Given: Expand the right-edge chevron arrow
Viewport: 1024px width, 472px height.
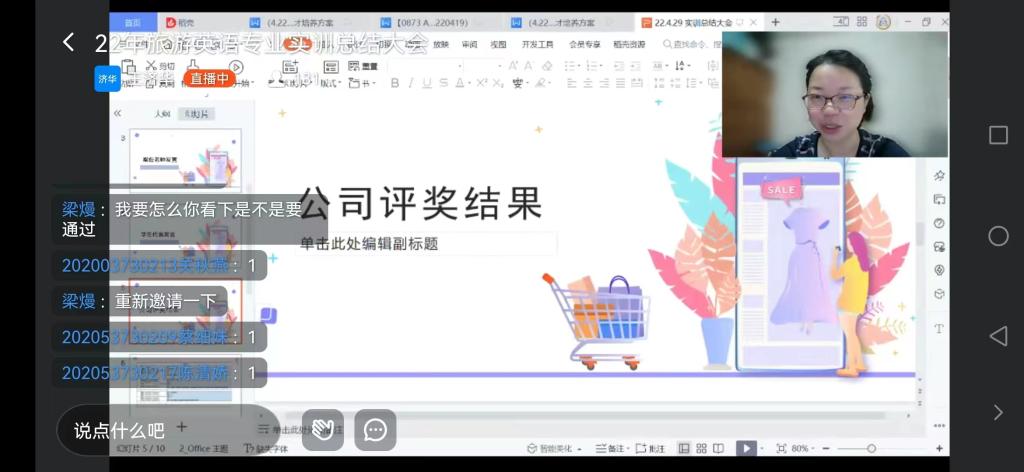Looking at the screenshot, I should 997,412.
